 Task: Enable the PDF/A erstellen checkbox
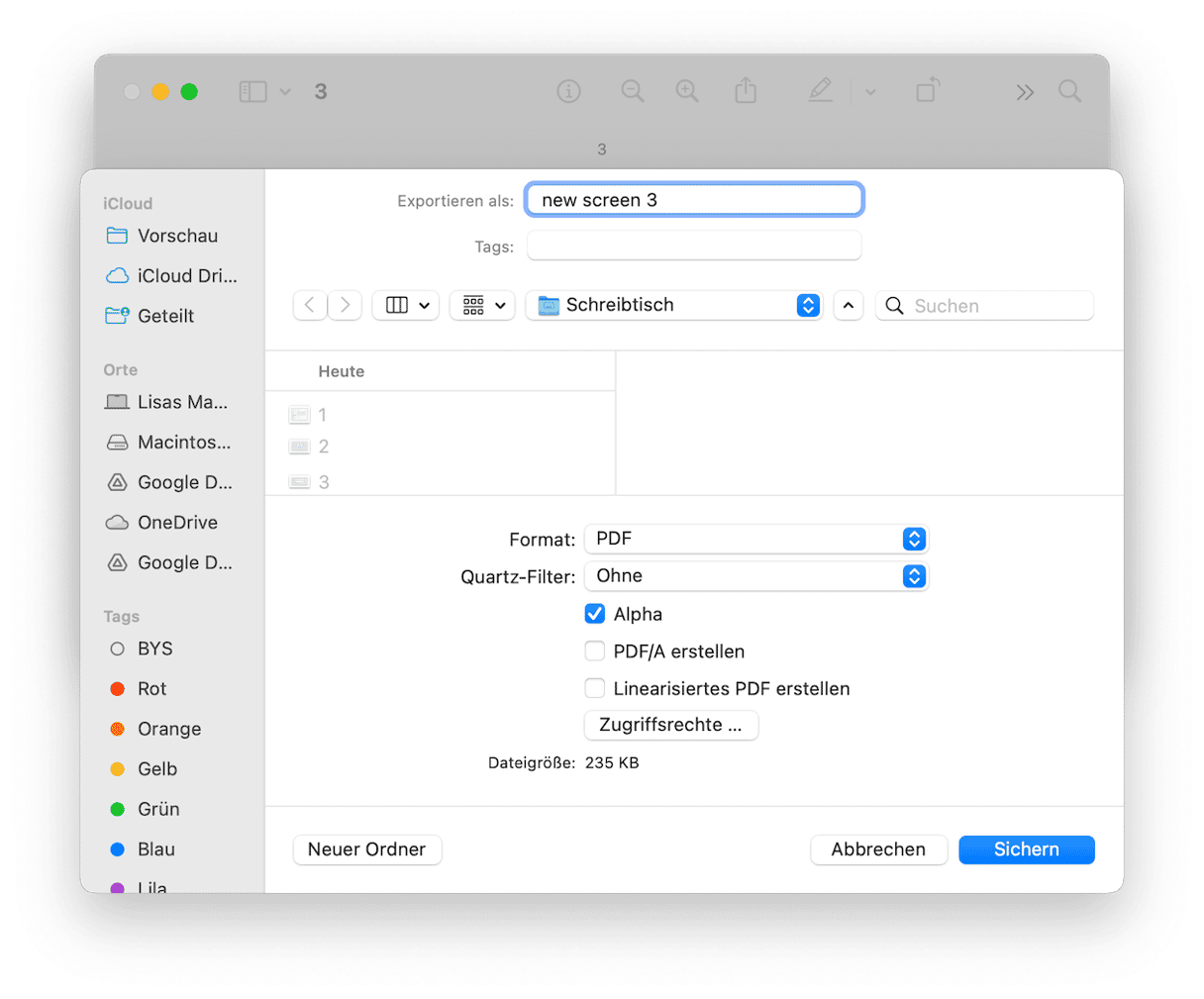tap(595, 651)
